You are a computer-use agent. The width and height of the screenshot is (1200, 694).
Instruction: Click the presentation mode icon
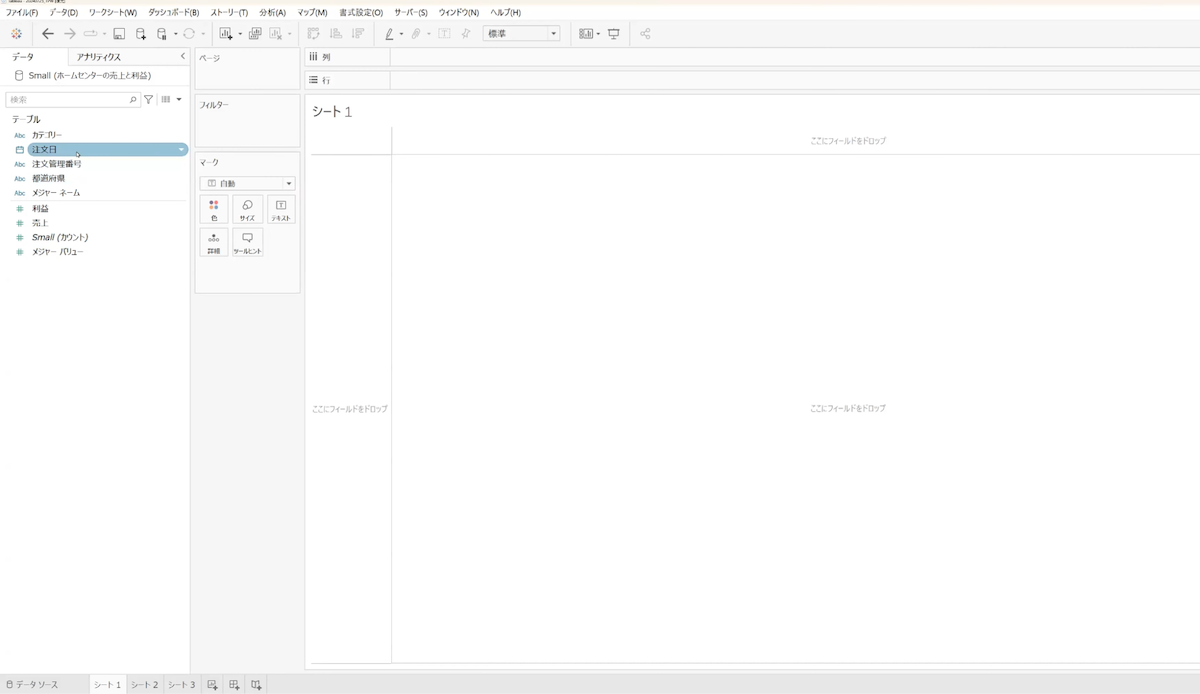pos(614,34)
